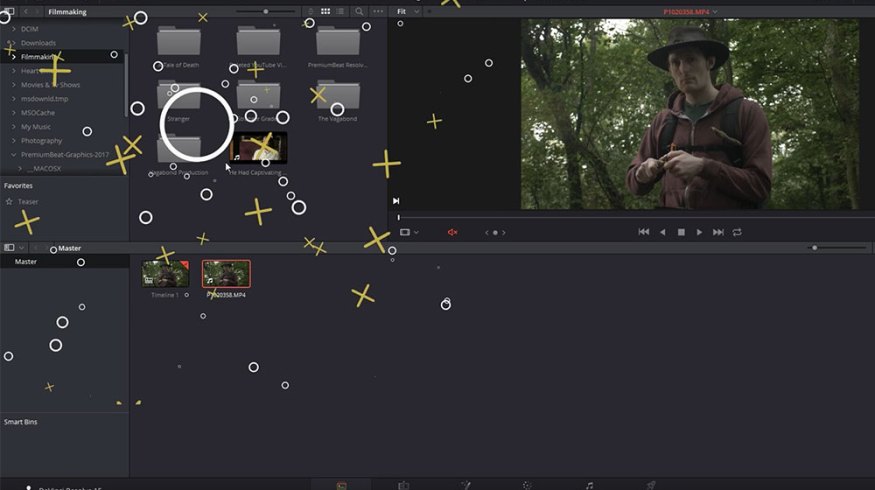875x490 pixels.
Task: Click the Teaser favorite star icon
Action: pos(9,201)
